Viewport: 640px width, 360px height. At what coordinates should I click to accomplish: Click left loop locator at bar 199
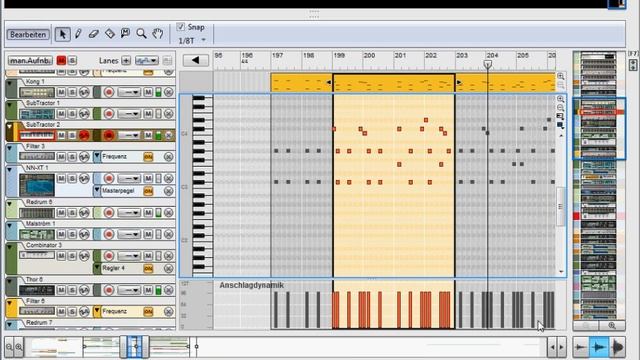click(329, 82)
